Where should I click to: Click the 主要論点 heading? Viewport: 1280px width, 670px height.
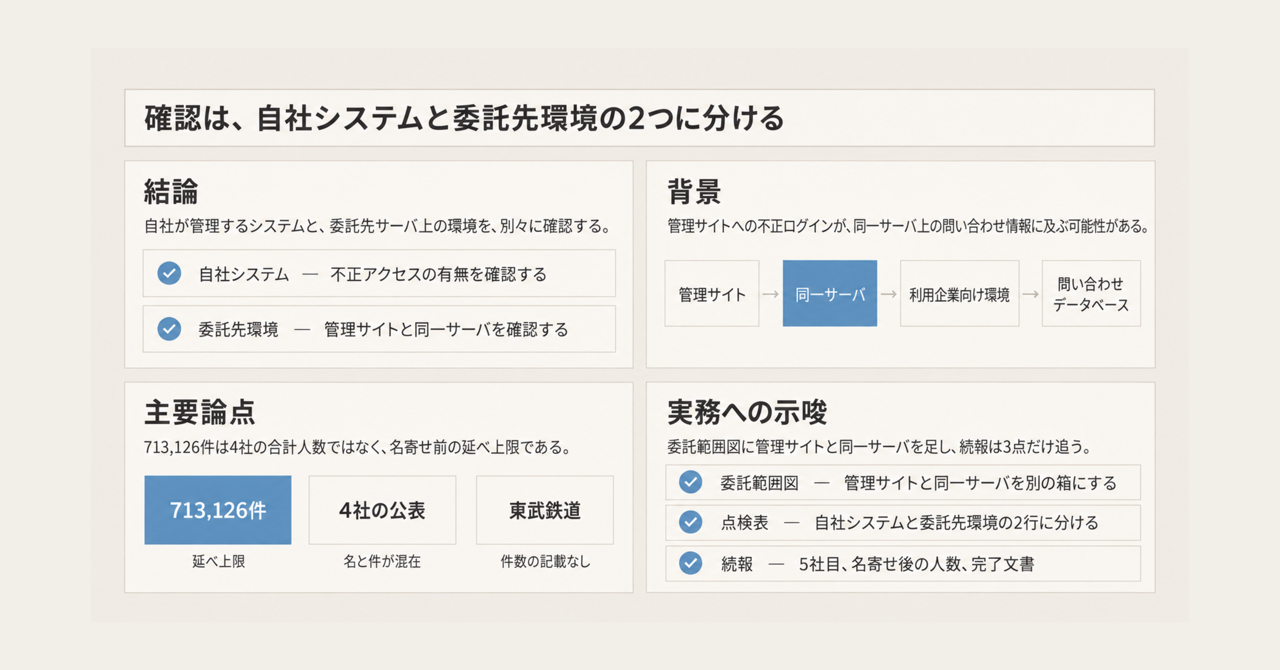point(199,412)
